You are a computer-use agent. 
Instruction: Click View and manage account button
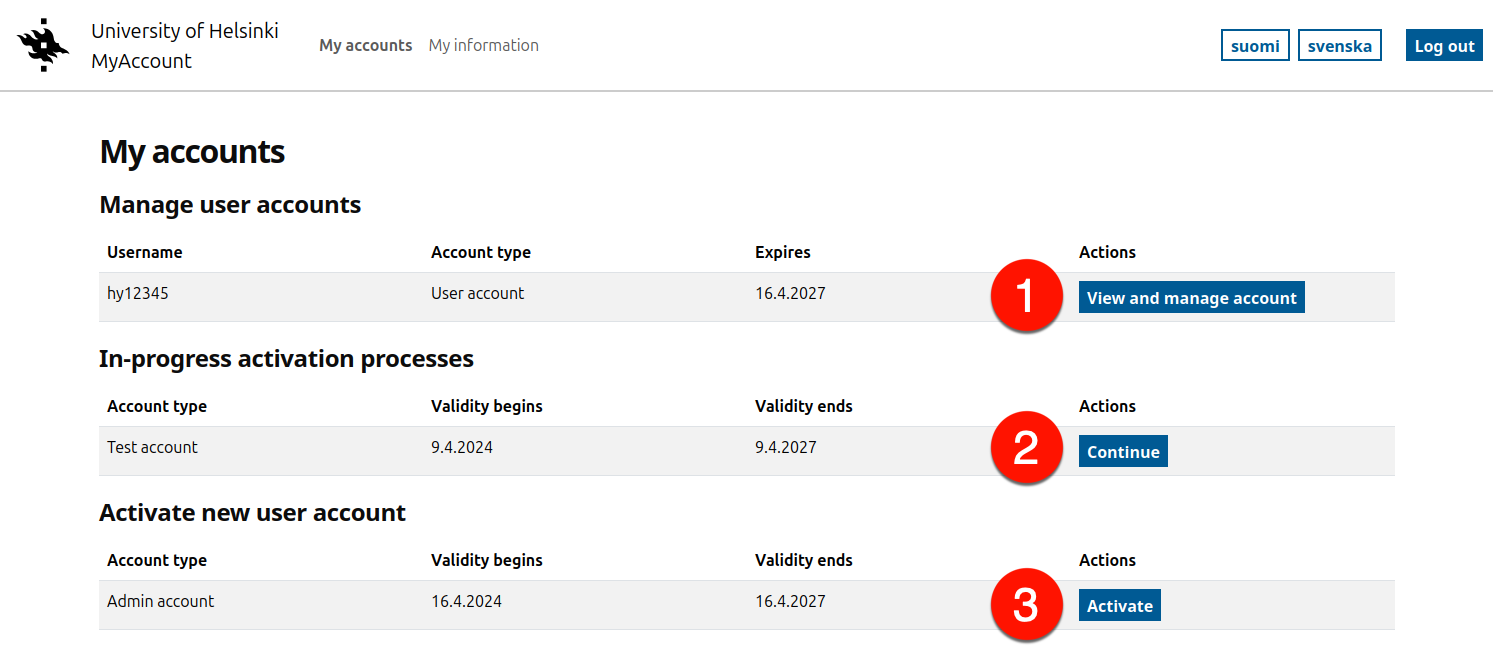pos(1191,298)
